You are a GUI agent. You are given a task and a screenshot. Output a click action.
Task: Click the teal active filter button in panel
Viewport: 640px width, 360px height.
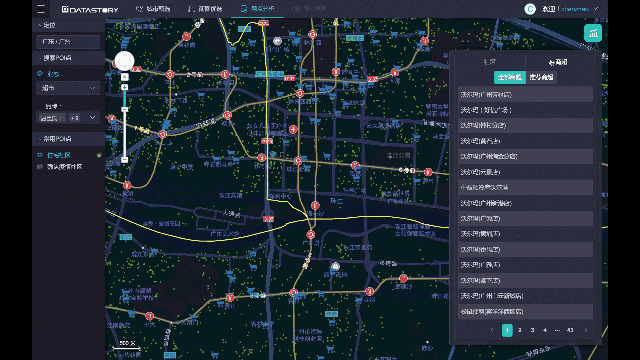pyautogui.click(x=510, y=77)
